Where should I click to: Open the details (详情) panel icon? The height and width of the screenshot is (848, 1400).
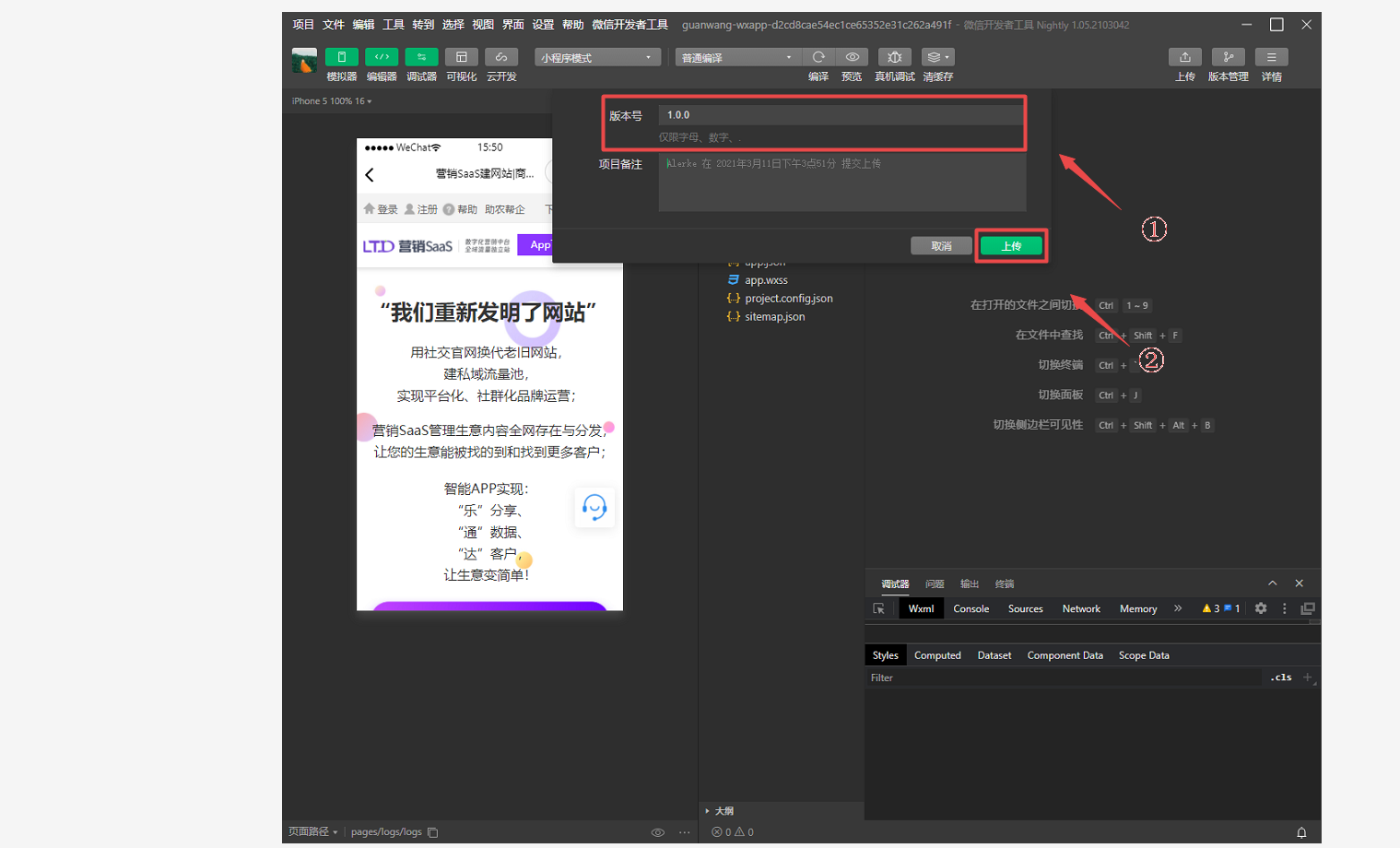(x=1271, y=57)
